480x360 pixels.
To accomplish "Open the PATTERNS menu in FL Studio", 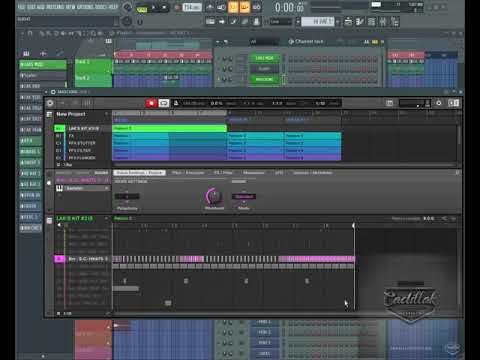I will pos(56,7).
